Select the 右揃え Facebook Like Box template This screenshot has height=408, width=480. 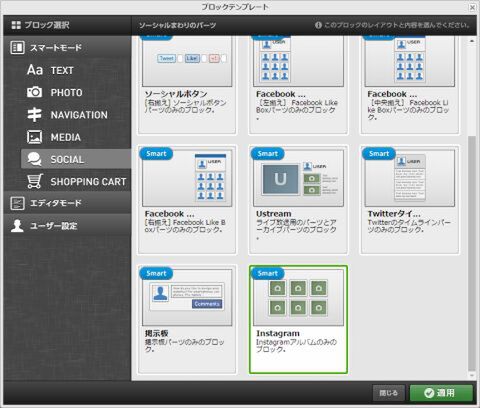[x=187, y=178]
